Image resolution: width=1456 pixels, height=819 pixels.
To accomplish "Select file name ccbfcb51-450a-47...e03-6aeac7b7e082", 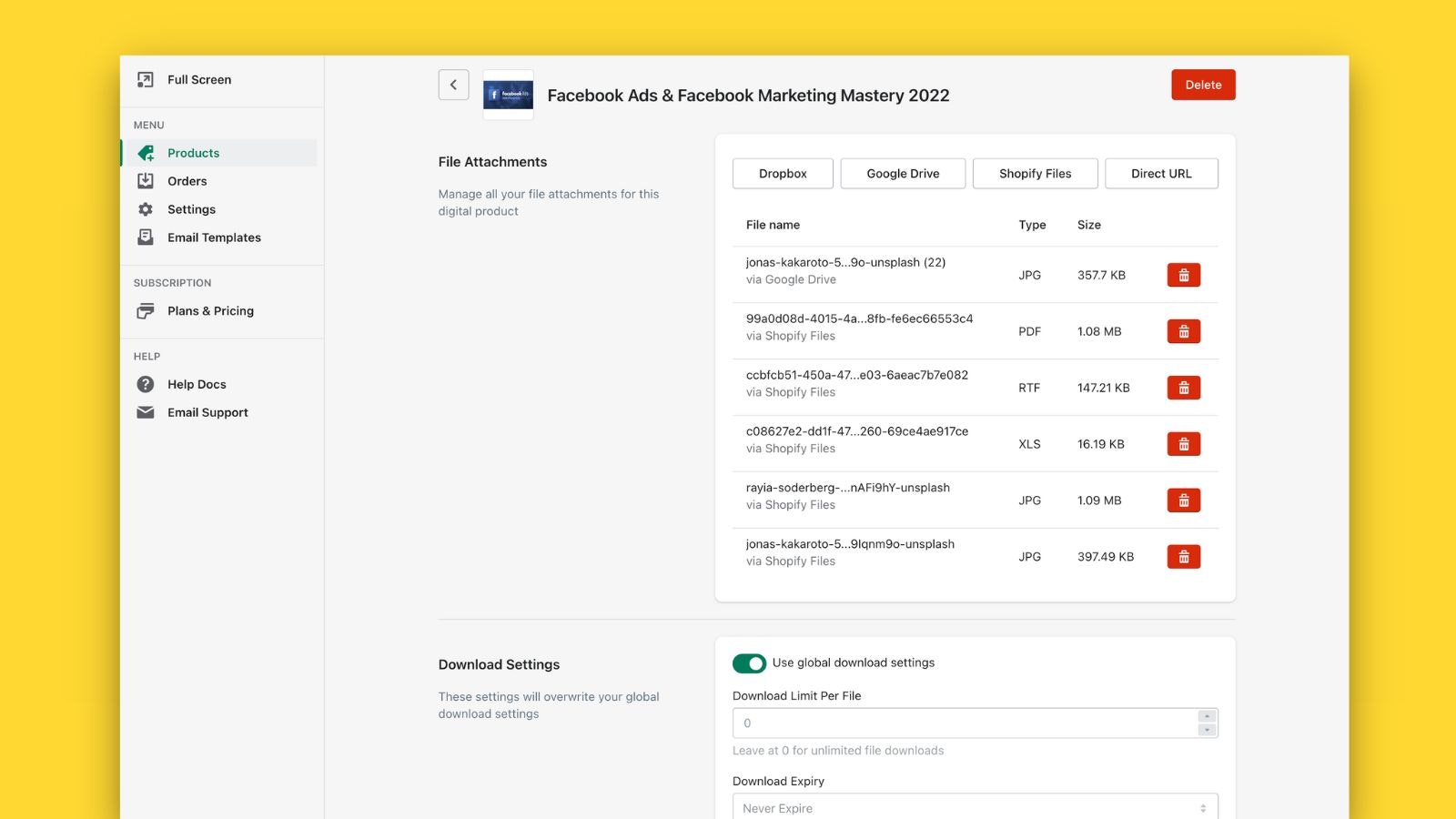I will (x=857, y=375).
